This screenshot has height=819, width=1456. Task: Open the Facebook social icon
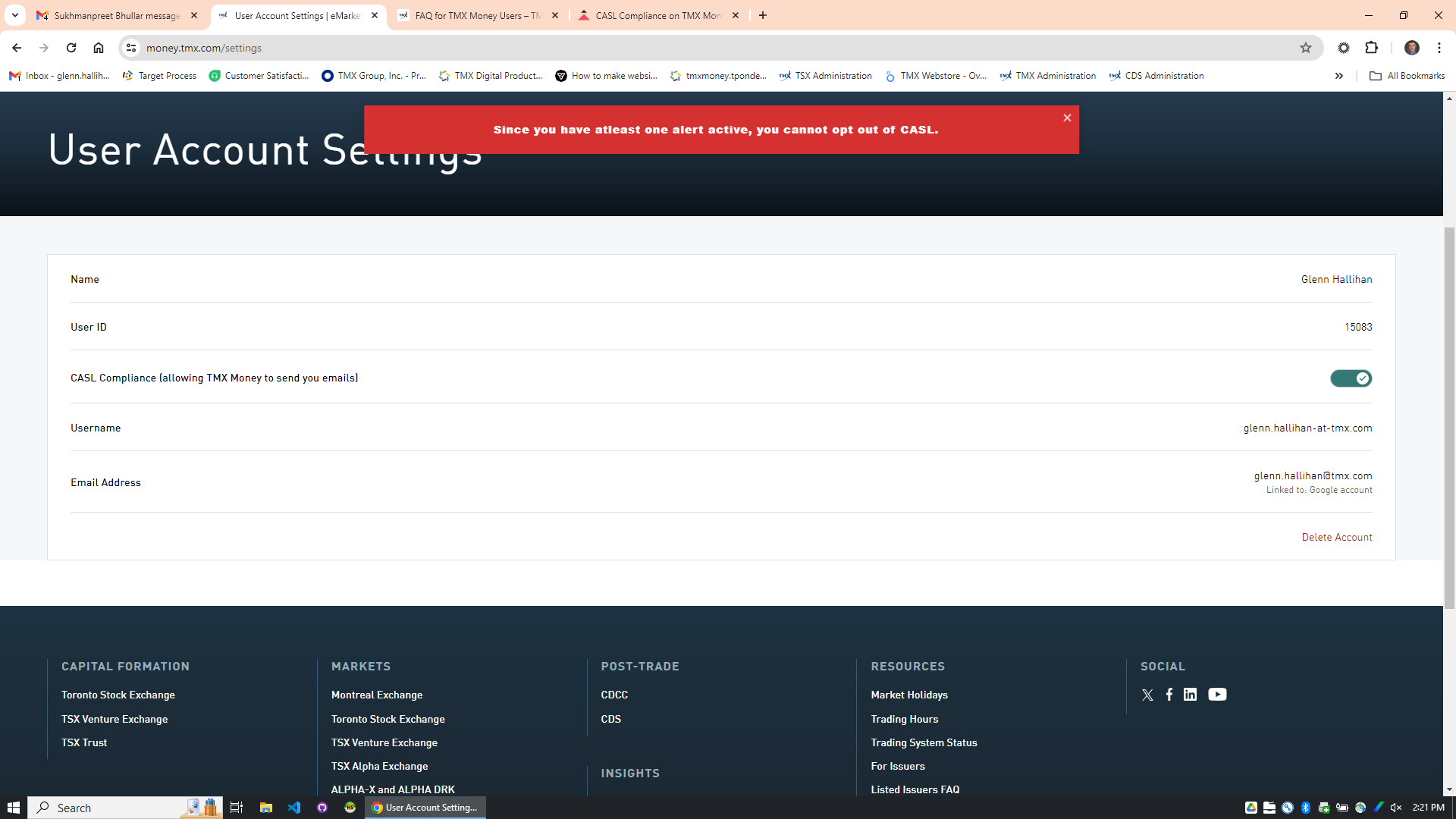click(x=1169, y=695)
